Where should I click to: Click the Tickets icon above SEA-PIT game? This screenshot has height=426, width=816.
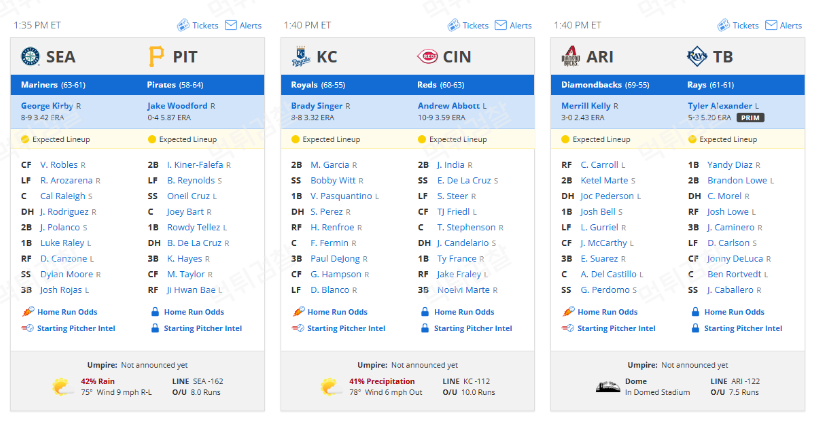coord(183,25)
